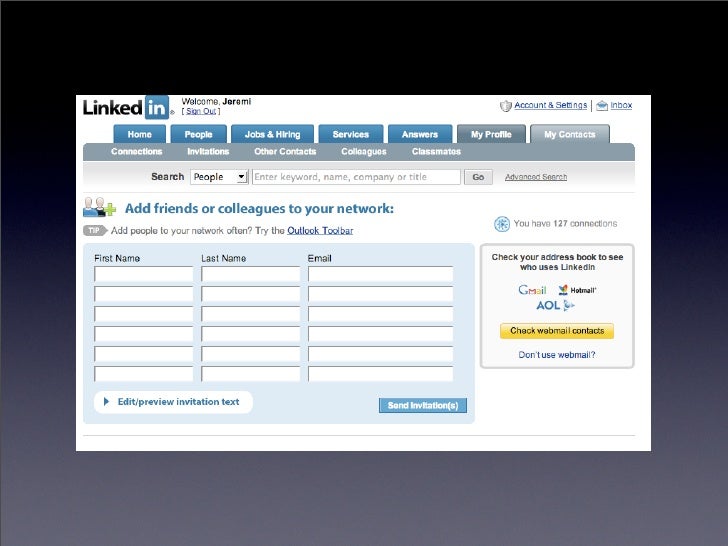The width and height of the screenshot is (728, 546).
Task: Click the Send Invitation(s) button
Action: point(423,405)
